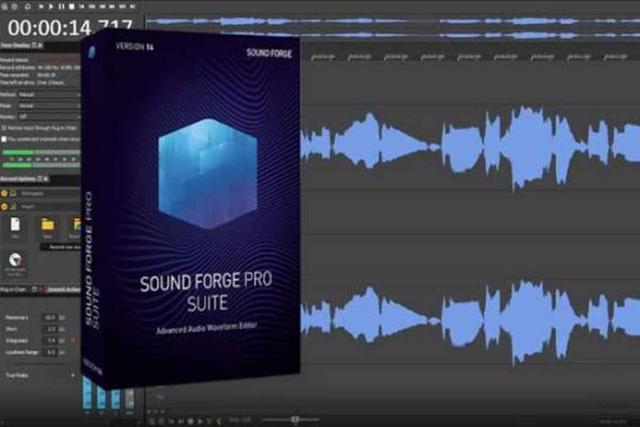This screenshot has height=427, width=640.
Task: Enable the second checkbox under Monitor dropdown
Action: click(x=5, y=138)
